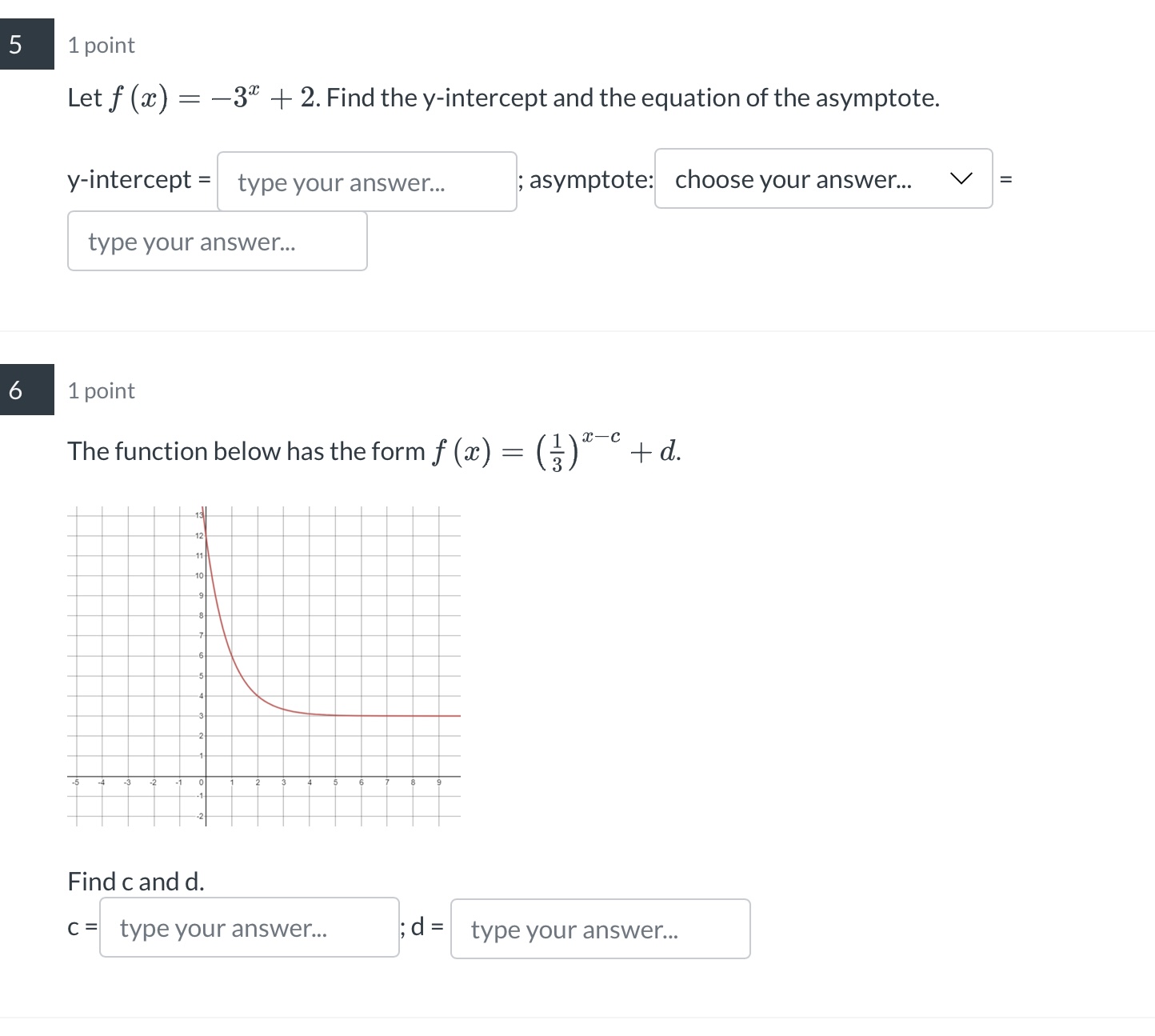Click the "1 point" label for question 5

click(101, 45)
